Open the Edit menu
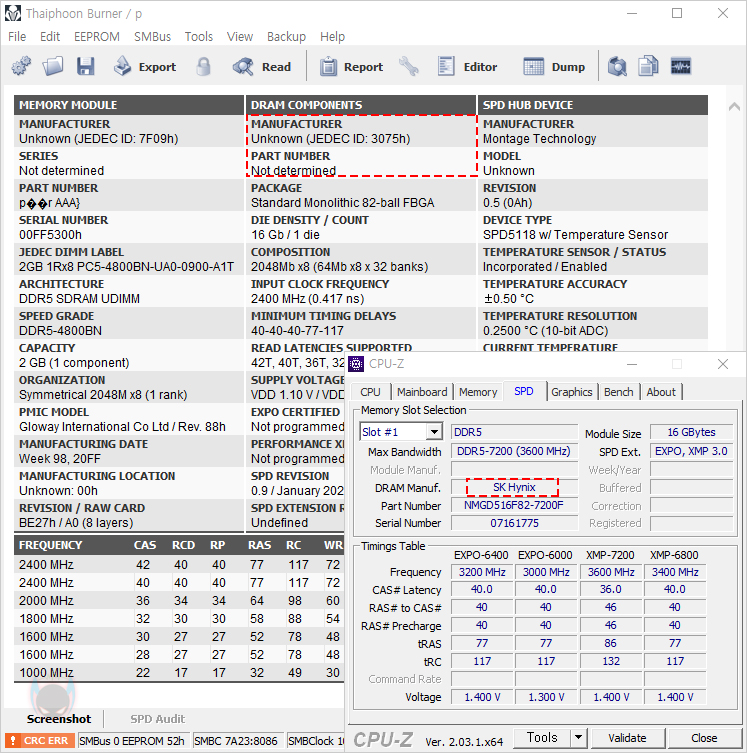 point(50,36)
